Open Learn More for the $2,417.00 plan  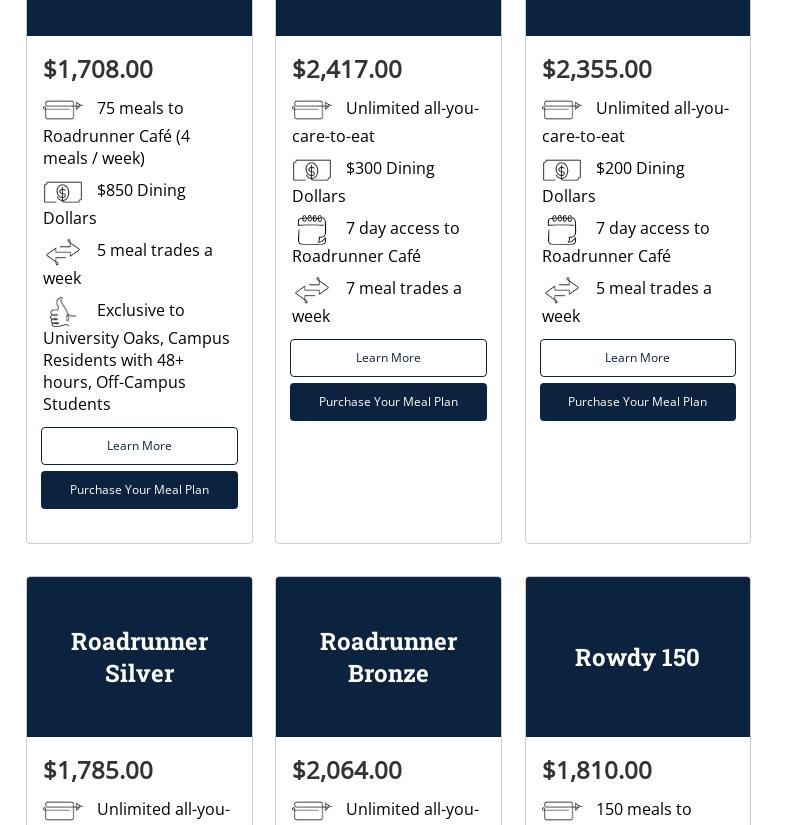(388, 358)
